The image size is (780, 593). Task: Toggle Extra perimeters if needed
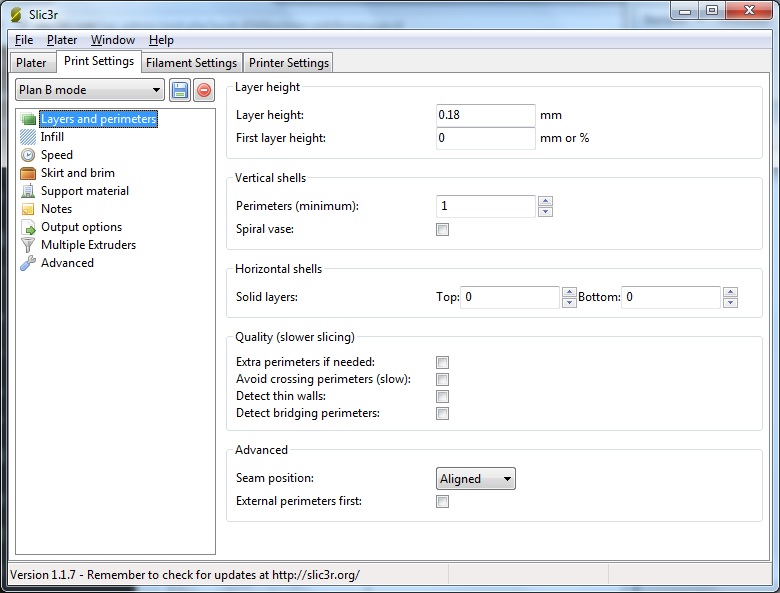pyautogui.click(x=442, y=362)
